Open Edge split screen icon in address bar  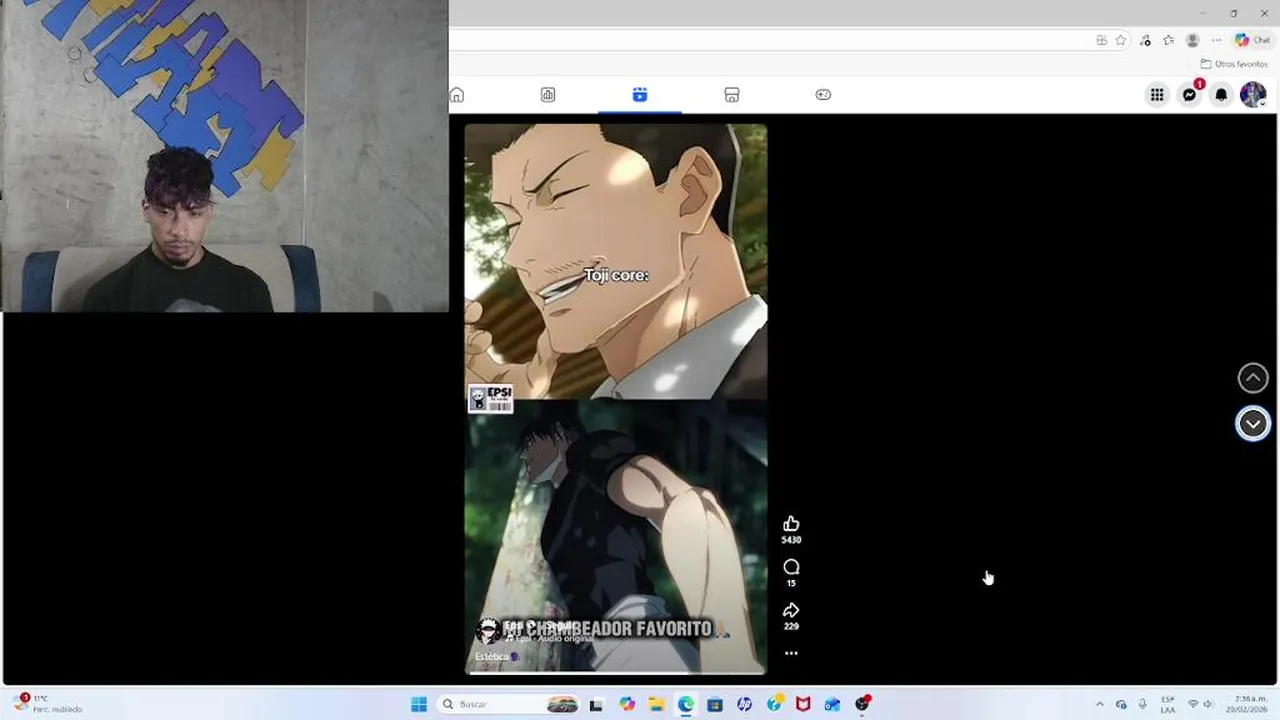click(x=1101, y=40)
